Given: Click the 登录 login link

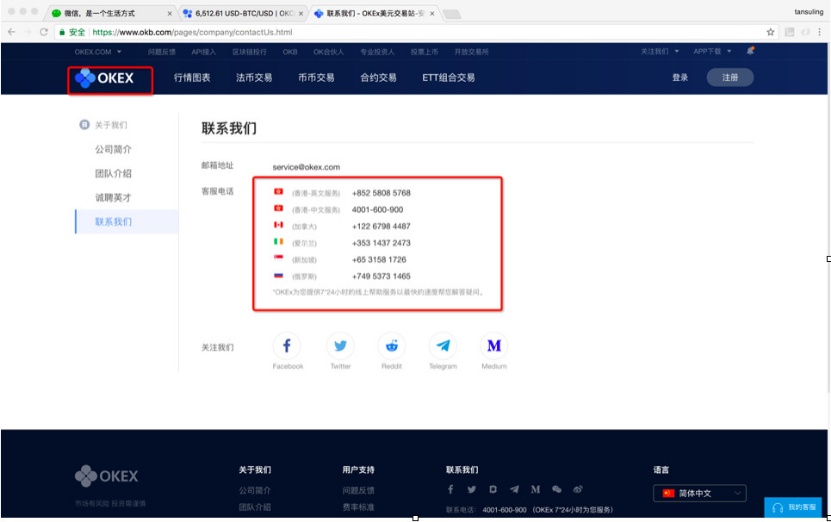Looking at the screenshot, I should pos(680,77).
